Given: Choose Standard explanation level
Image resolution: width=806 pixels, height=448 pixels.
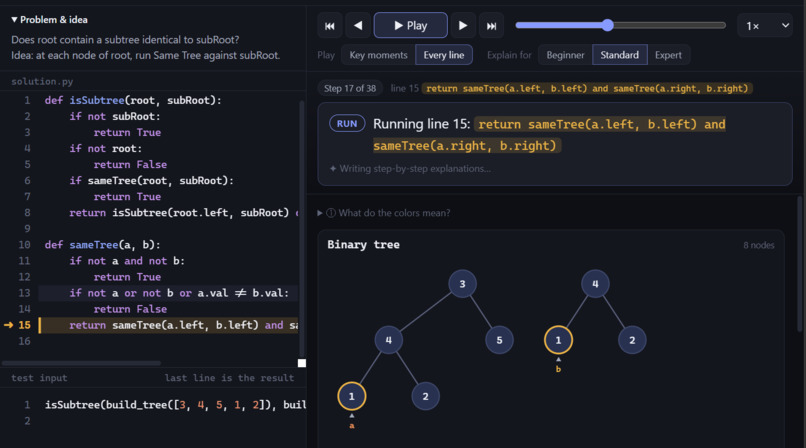Looking at the screenshot, I should point(619,55).
